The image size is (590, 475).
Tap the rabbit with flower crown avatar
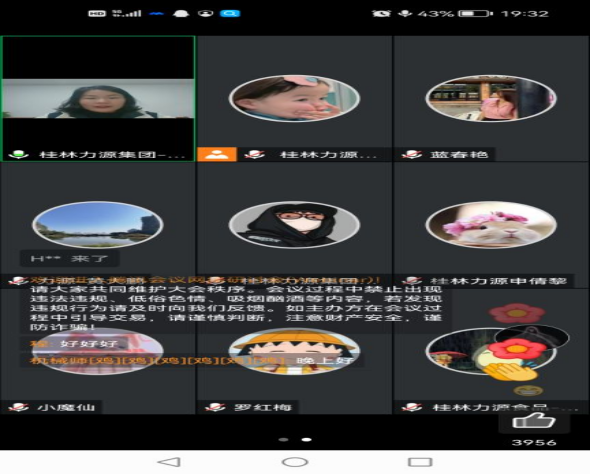point(491,225)
